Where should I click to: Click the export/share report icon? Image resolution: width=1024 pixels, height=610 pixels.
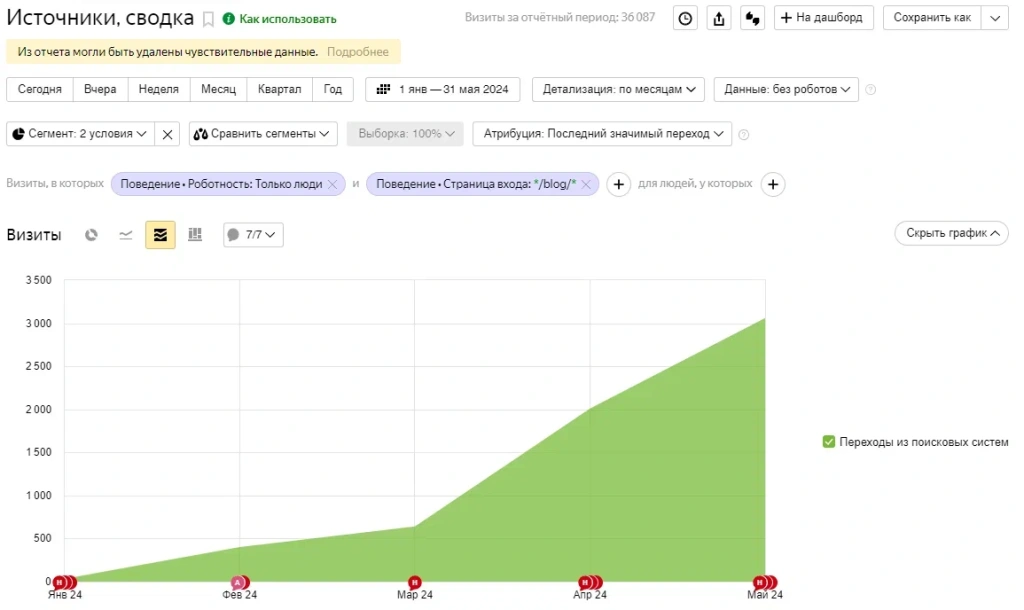pyautogui.click(x=719, y=18)
